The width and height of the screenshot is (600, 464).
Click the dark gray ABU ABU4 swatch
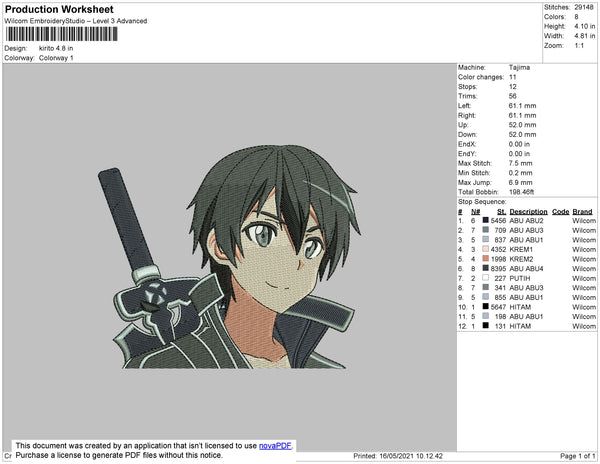click(486, 268)
